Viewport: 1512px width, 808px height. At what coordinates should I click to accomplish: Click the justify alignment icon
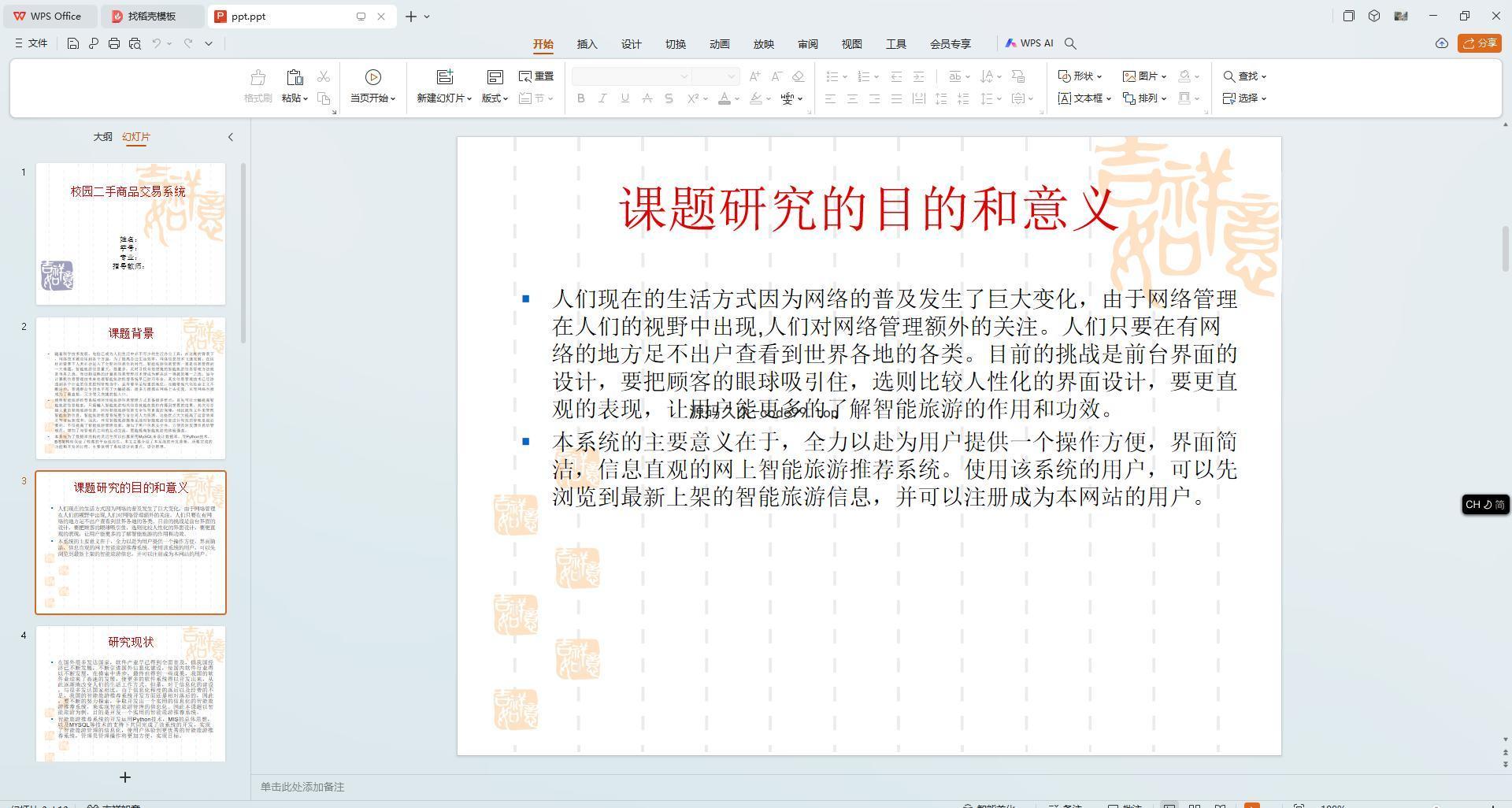896,98
